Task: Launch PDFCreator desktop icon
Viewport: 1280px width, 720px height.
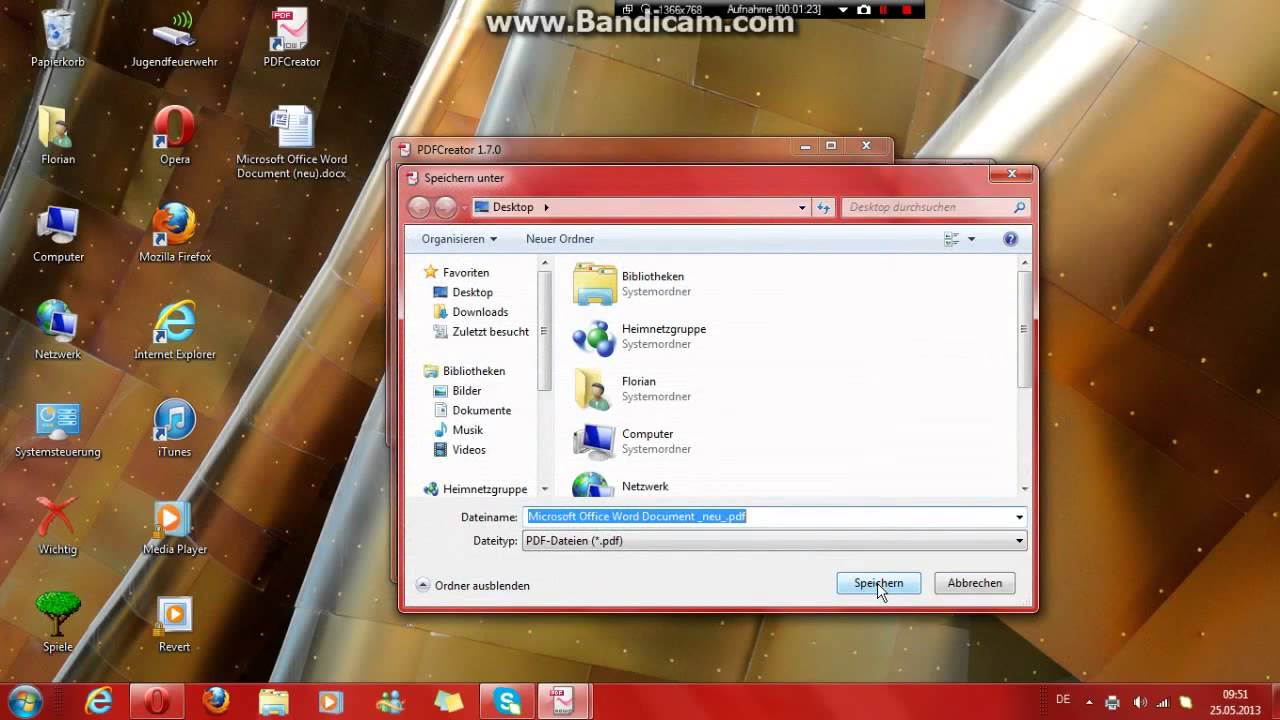Action: pyautogui.click(x=292, y=38)
